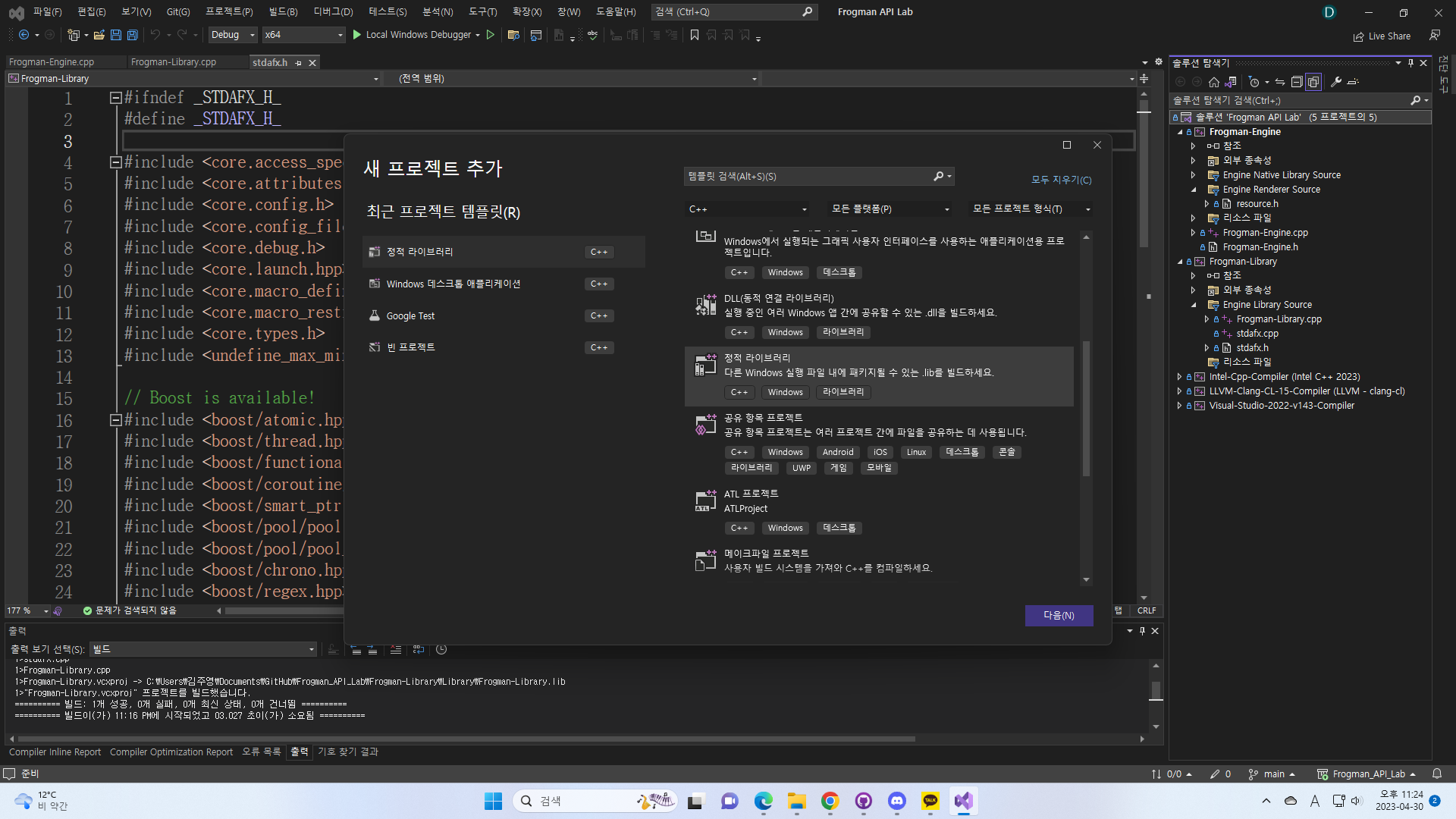Screen dimensions: 1456x819
Task: Toggle auto-hide pin on Output panel
Action: click(x=1142, y=631)
